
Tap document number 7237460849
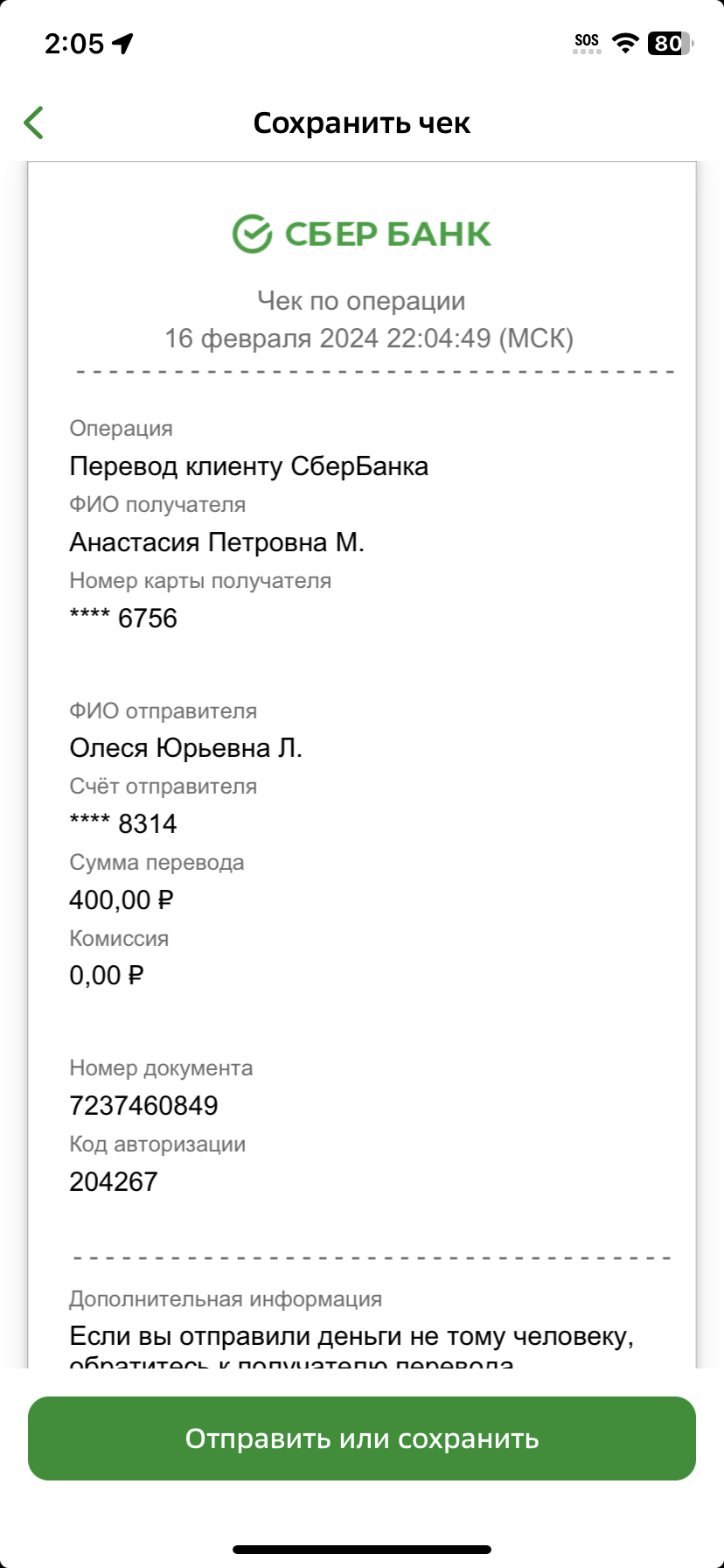coord(143,1105)
